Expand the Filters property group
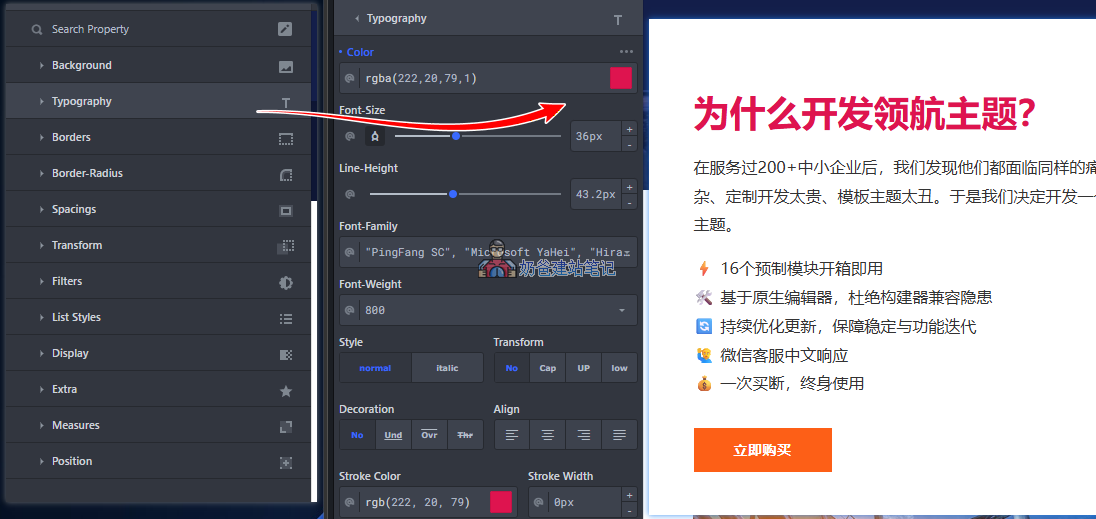This screenshot has width=1096, height=519. click(158, 281)
